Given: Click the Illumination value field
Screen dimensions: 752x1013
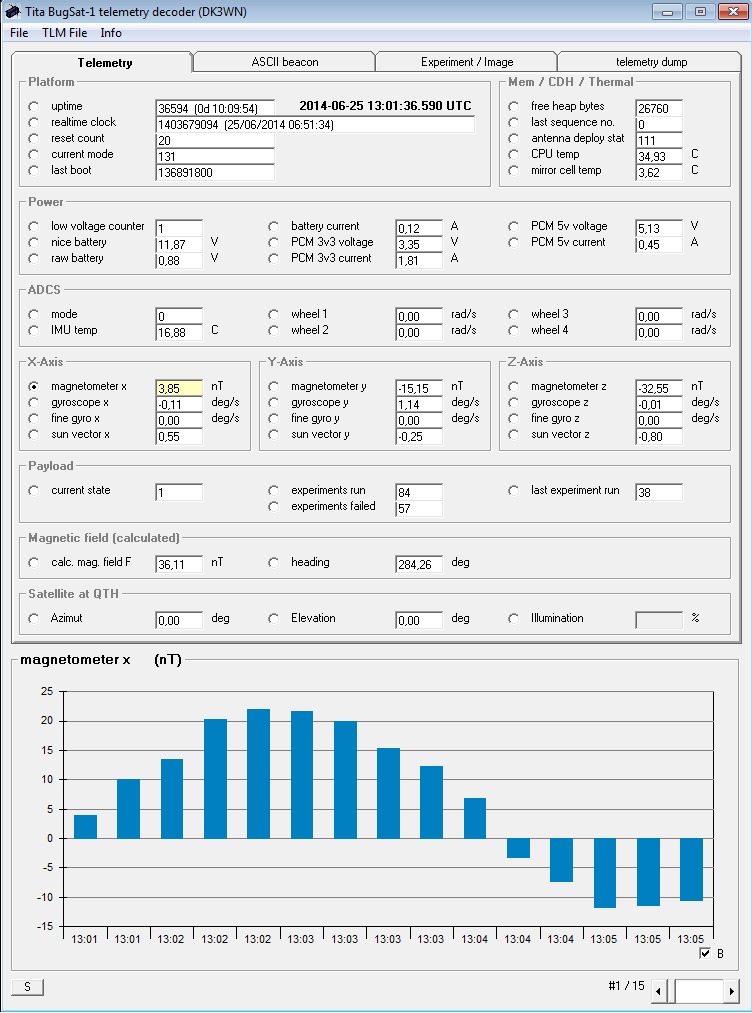Looking at the screenshot, I should (x=659, y=620).
